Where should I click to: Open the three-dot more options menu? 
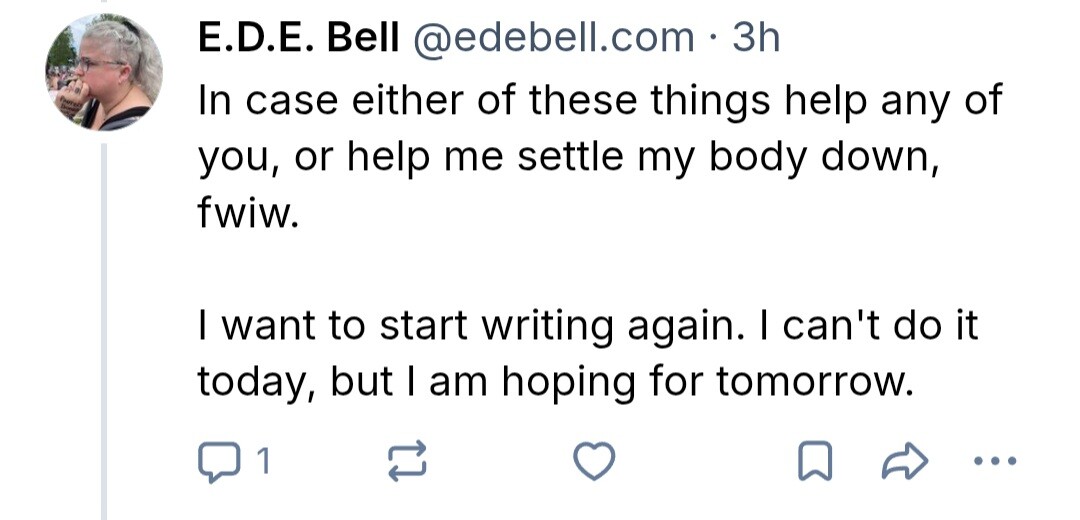(996, 462)
